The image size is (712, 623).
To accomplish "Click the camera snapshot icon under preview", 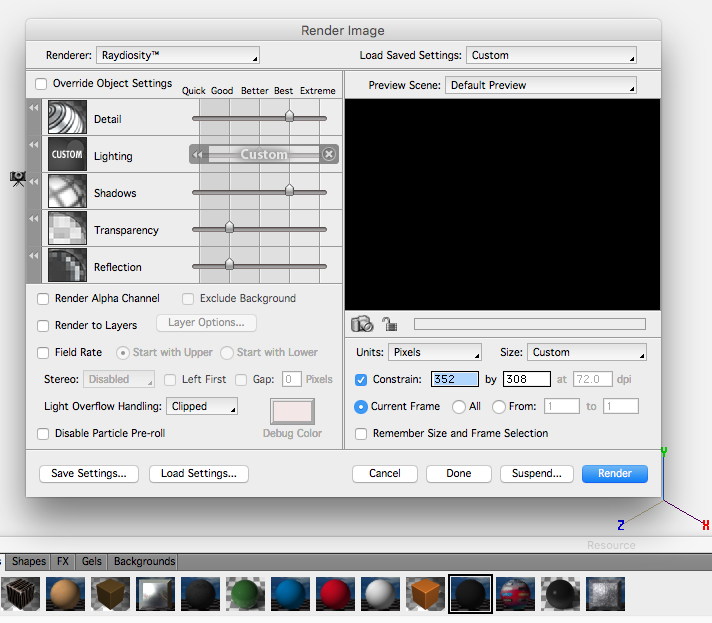I will [x=362, y=324].
